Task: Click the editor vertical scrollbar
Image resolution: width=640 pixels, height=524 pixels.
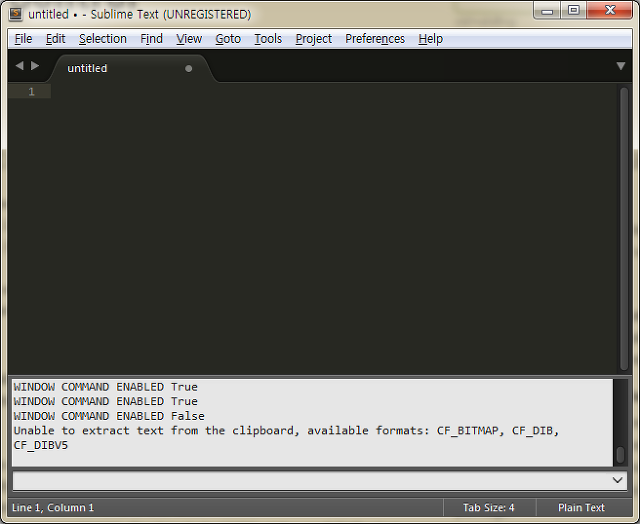Action: 624,229
